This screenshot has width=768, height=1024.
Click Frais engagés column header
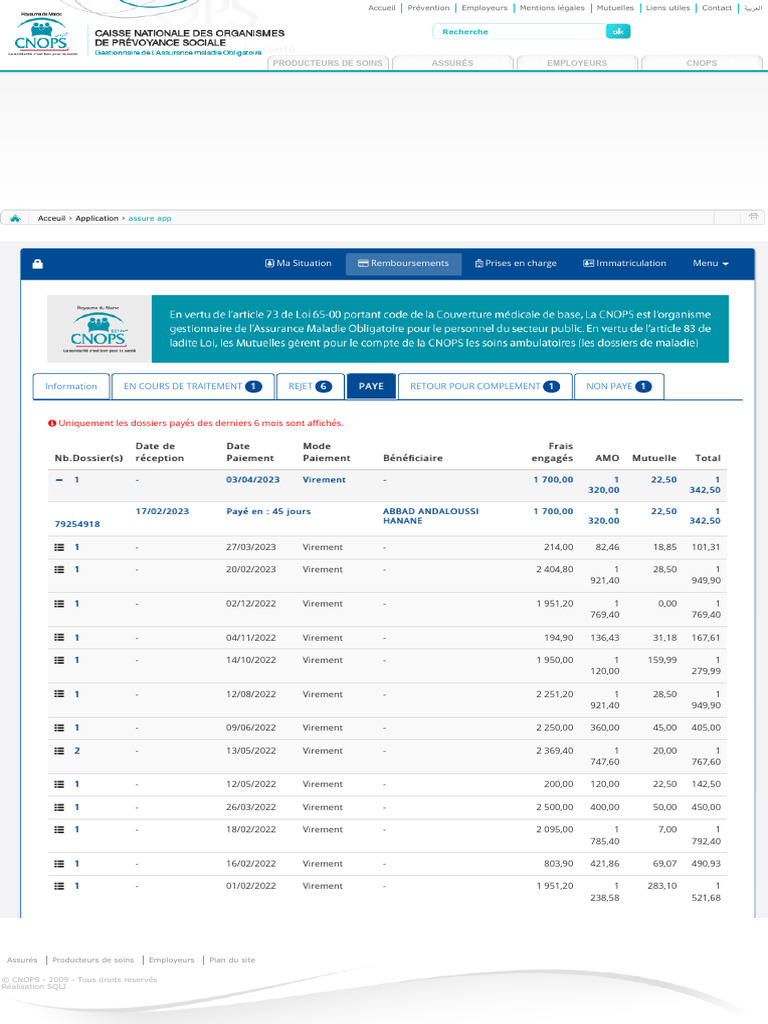coord(552,452)
